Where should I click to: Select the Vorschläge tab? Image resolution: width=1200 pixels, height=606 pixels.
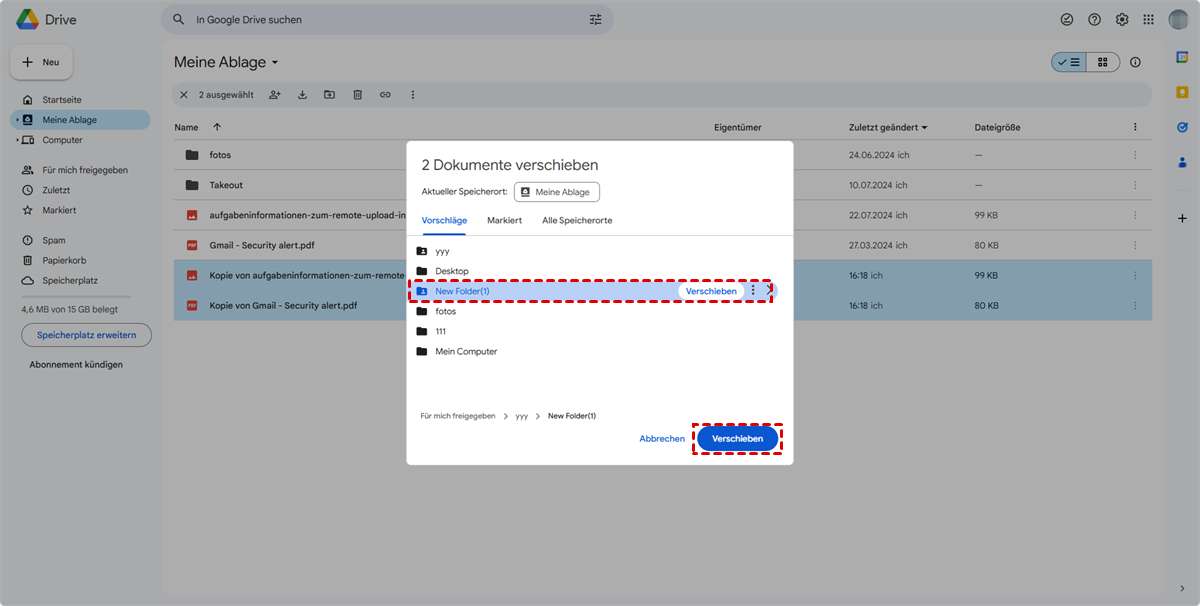click(x=444, y=220)
